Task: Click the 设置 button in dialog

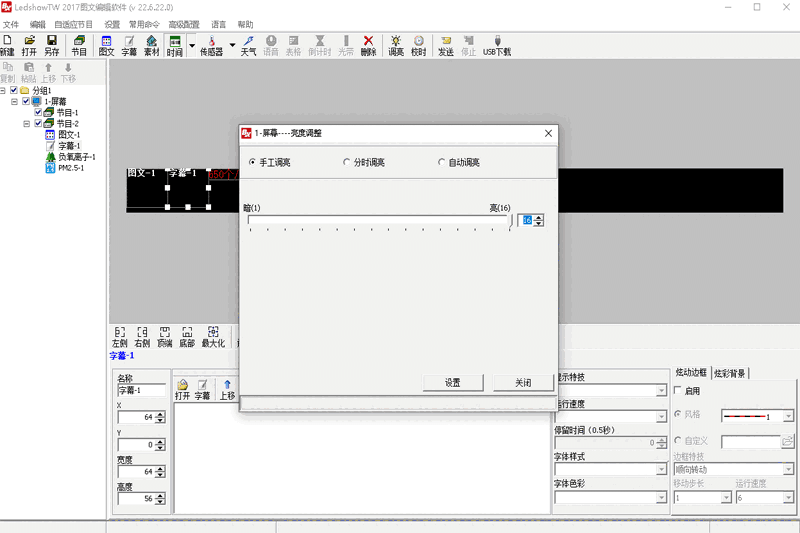Action: [x=453, y=383]
